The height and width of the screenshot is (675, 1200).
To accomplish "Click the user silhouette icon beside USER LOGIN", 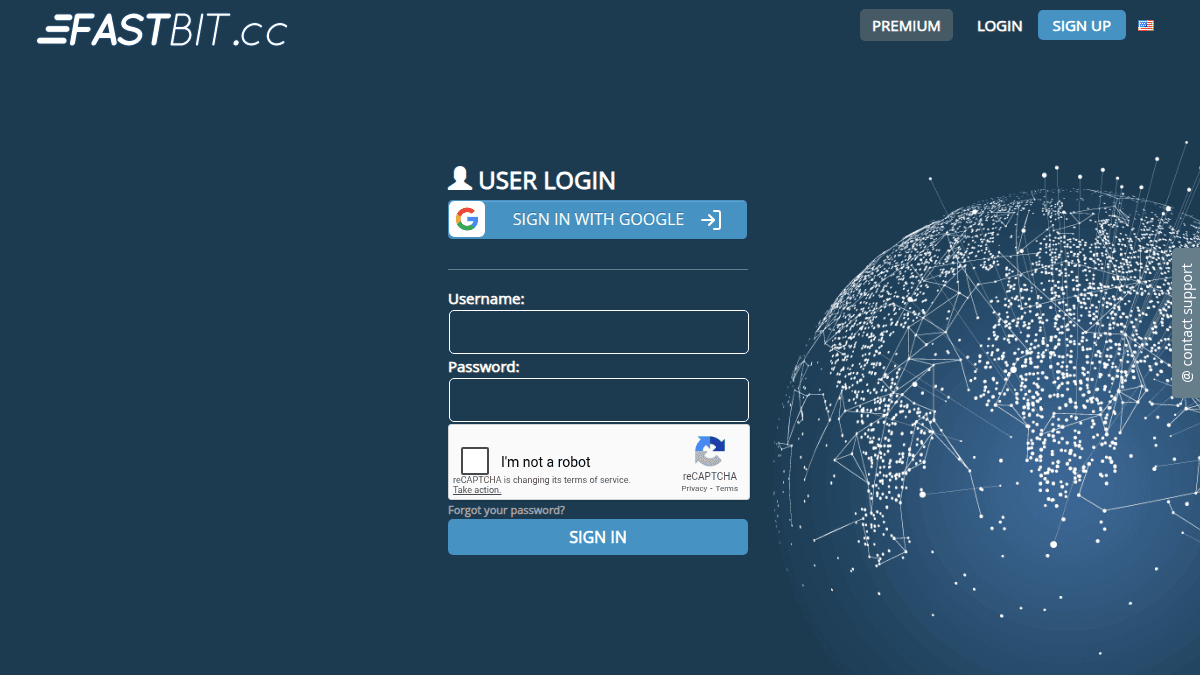I will pos(459,177).
